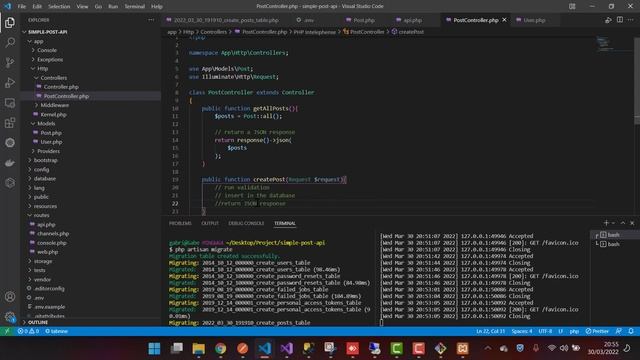The height and width of the screenshot is (360, 640).
Task: Split the editor to the right
Action: pos(620,20)
